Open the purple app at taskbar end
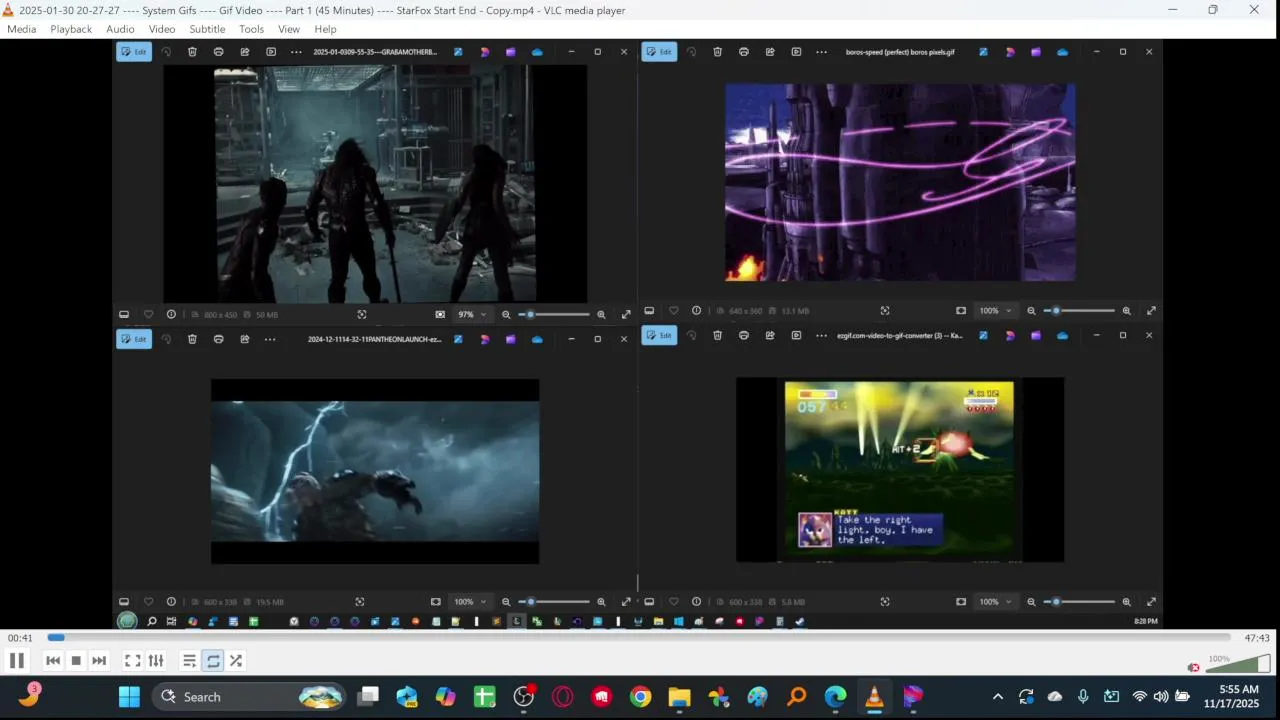The height and width of the screenshot is (720, 1280). (914, 697)
